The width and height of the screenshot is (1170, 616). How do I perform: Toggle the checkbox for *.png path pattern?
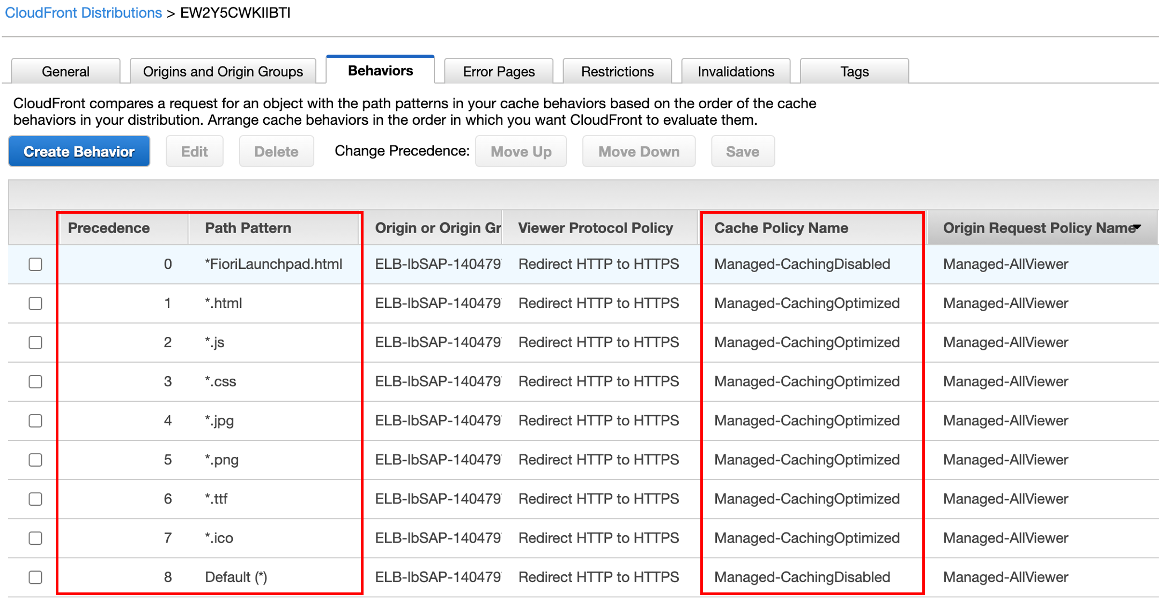pyautogui.click(x=36, y=460)
